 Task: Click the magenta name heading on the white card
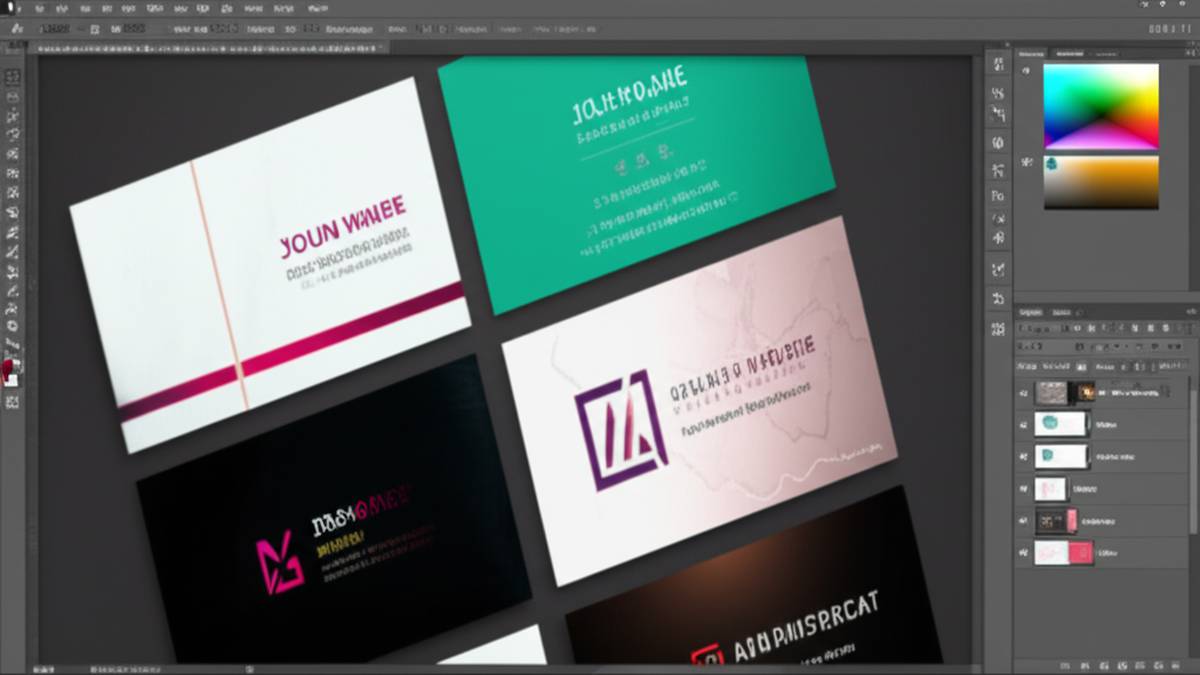click(x=343, y=227)
